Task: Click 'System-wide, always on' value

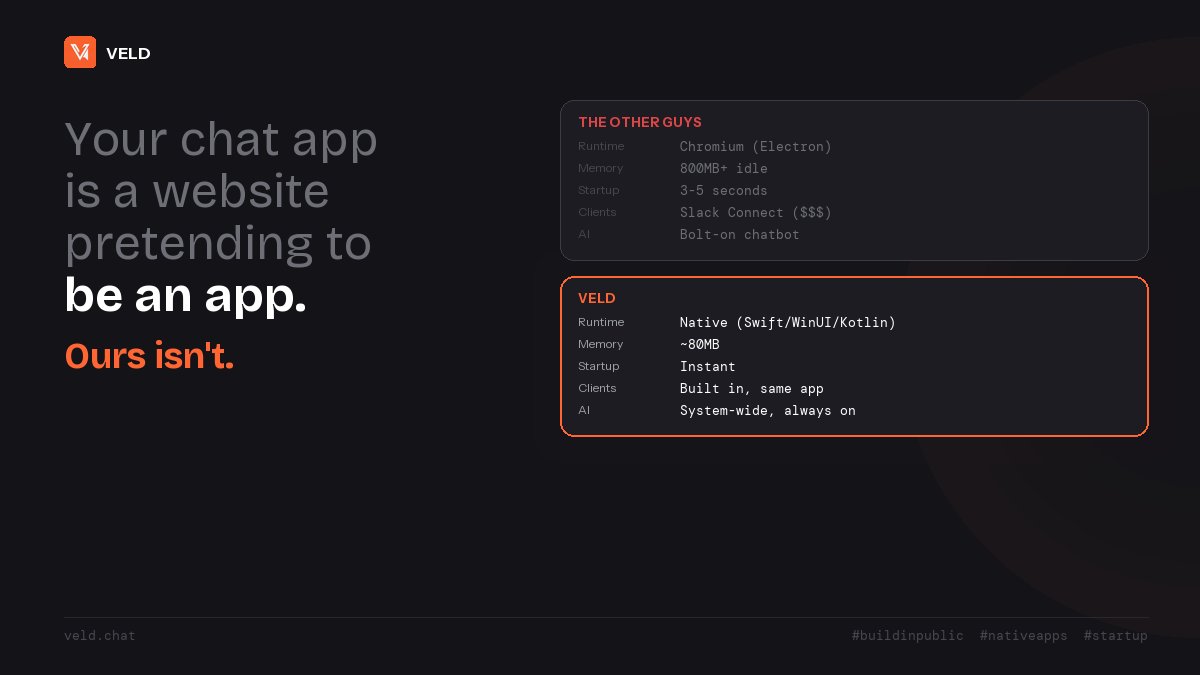Action: (x=768, y=411)
